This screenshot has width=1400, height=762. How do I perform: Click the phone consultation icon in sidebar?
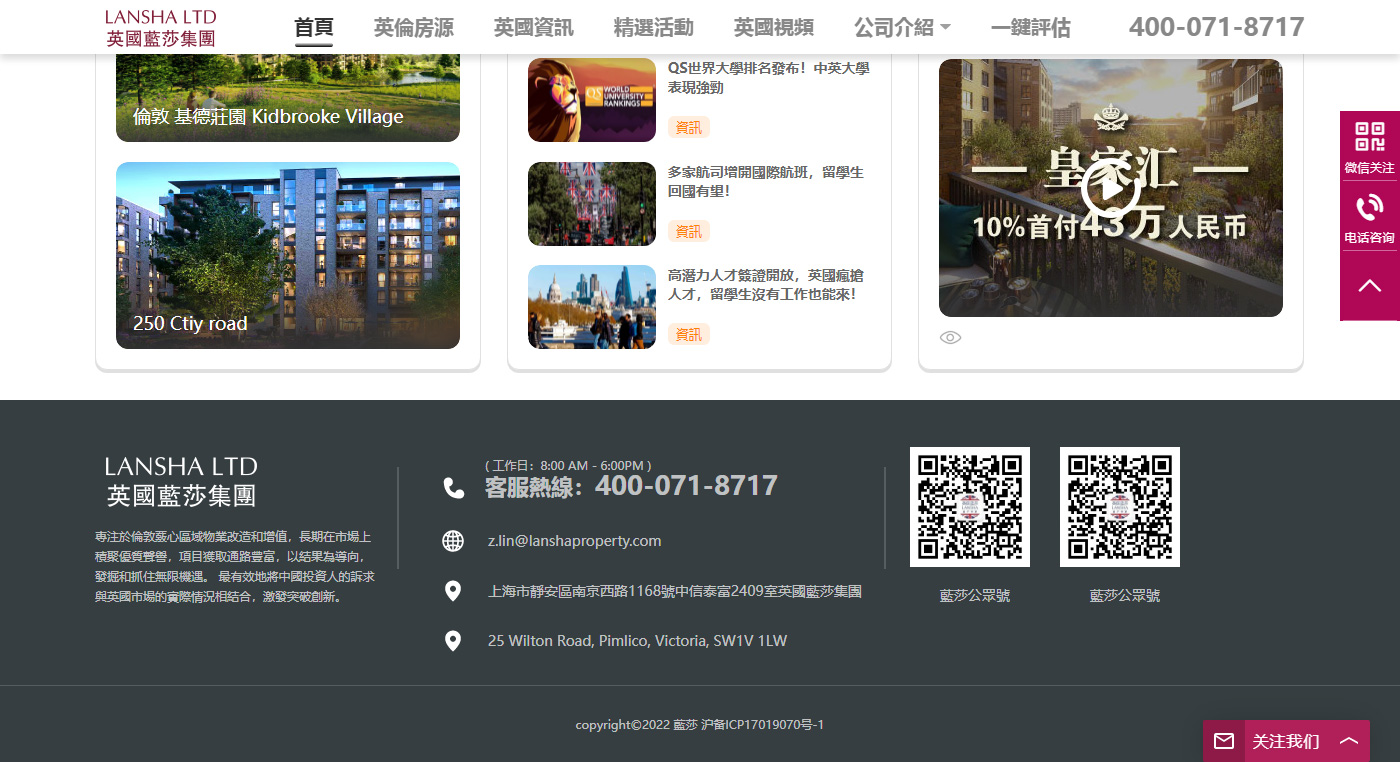tap(1369, 208)
